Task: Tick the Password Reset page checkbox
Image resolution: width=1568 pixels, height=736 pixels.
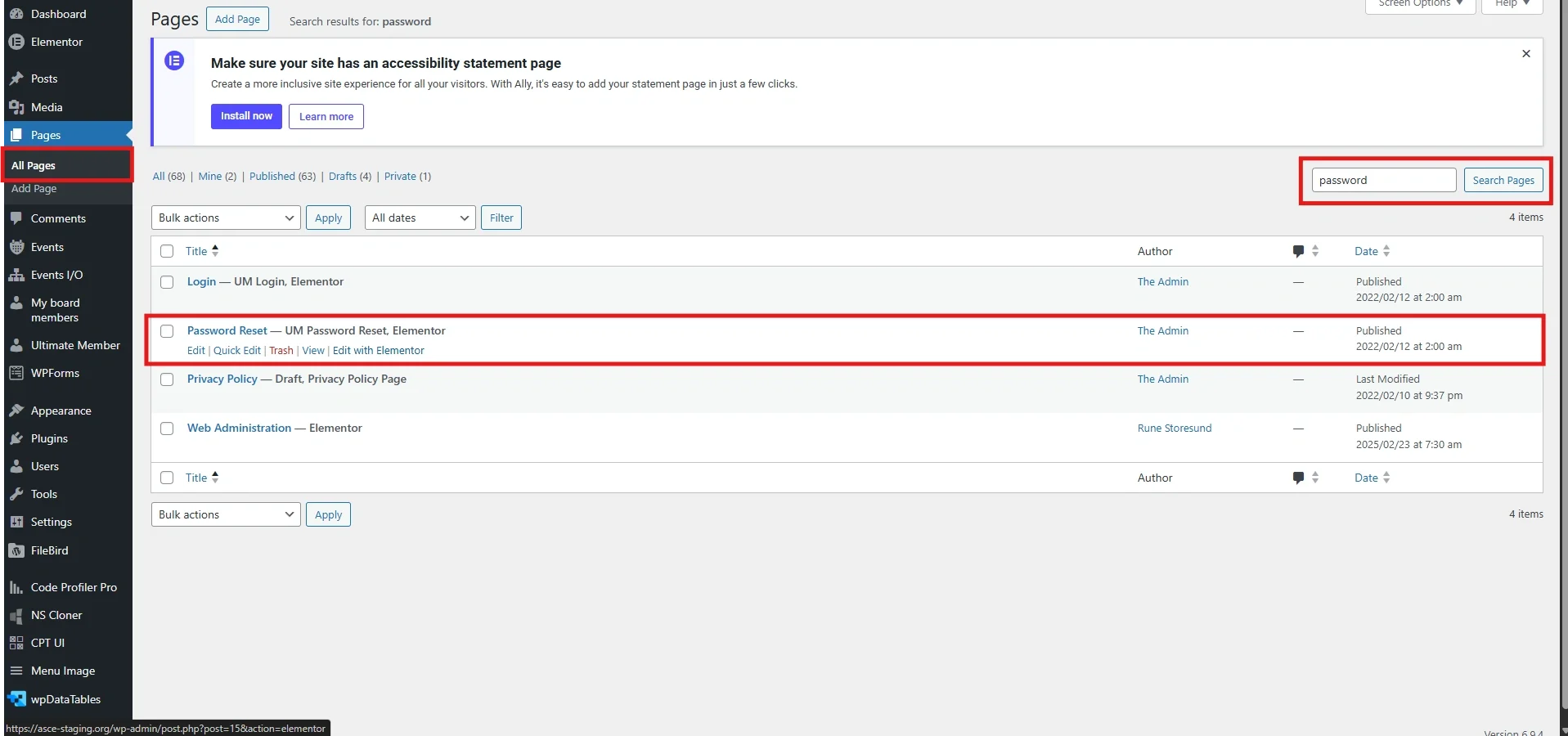Action: (x=167, y=331)
